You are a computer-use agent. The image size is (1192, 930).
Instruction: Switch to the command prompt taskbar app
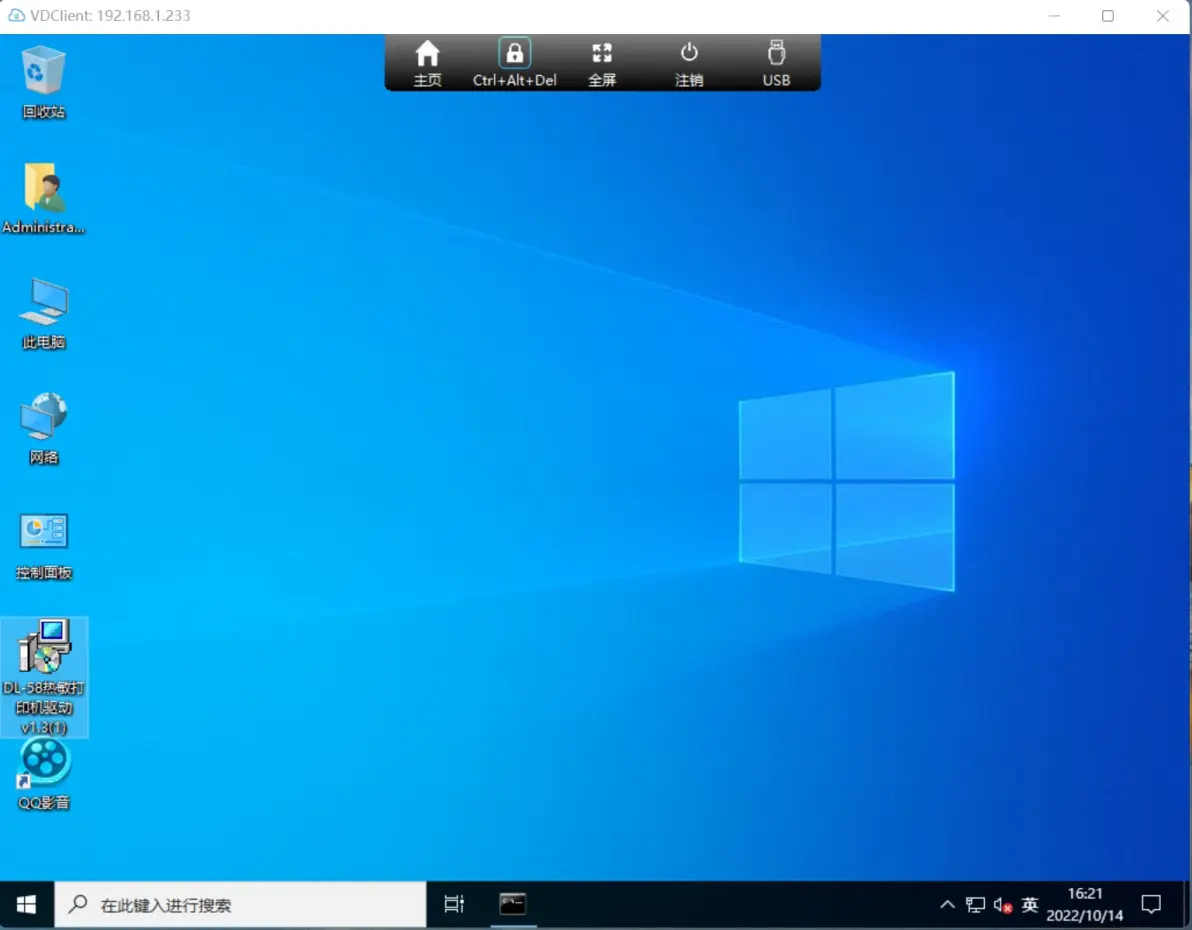(513, 905)
